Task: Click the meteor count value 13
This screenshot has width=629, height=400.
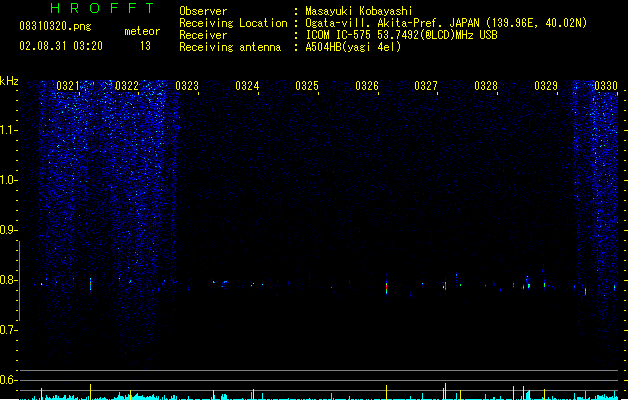Action: point(145,46)
